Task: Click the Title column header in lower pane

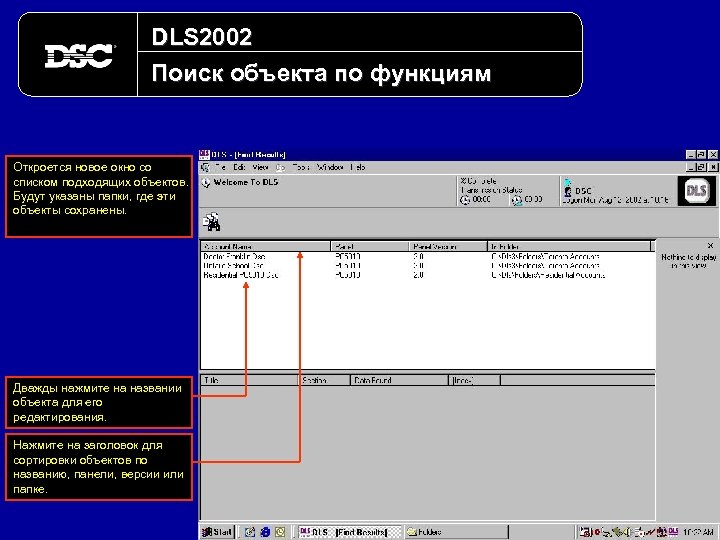Action: tap(250, 380)
